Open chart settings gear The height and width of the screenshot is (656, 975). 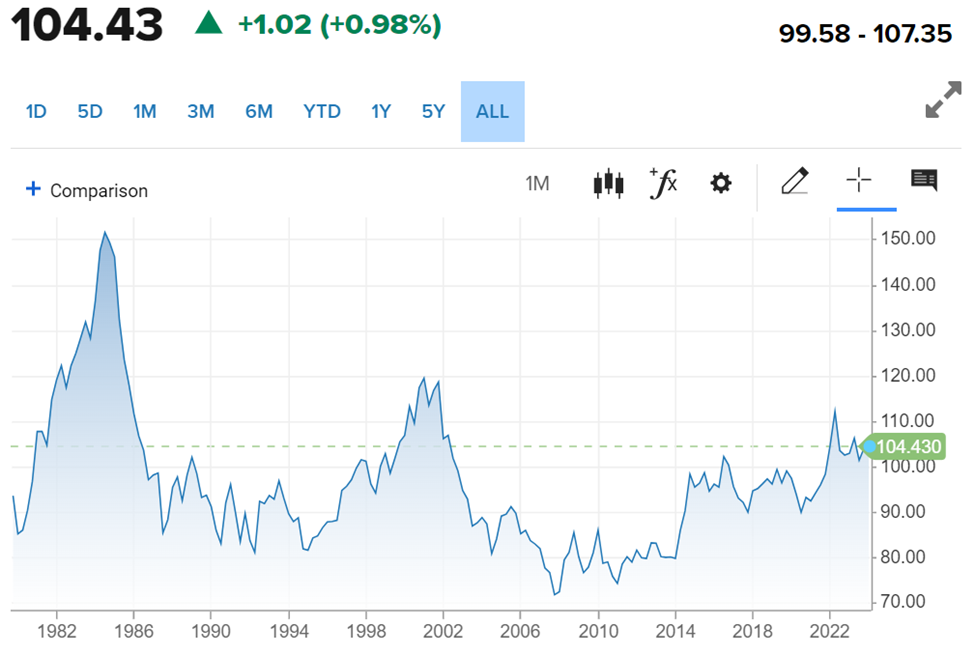point(721,183)
